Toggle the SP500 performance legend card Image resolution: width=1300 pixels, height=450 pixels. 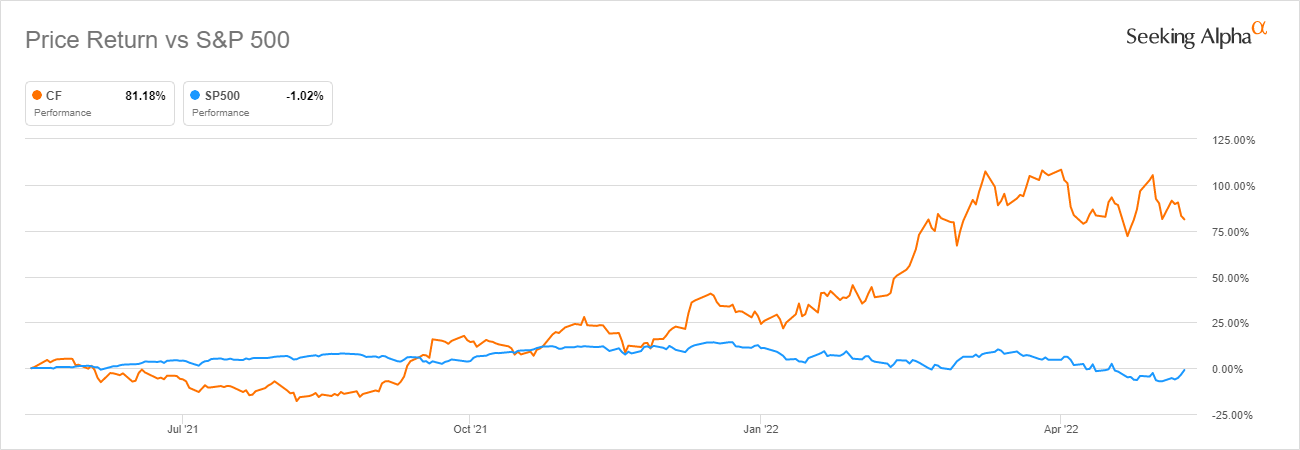click(x=257, y=103)
